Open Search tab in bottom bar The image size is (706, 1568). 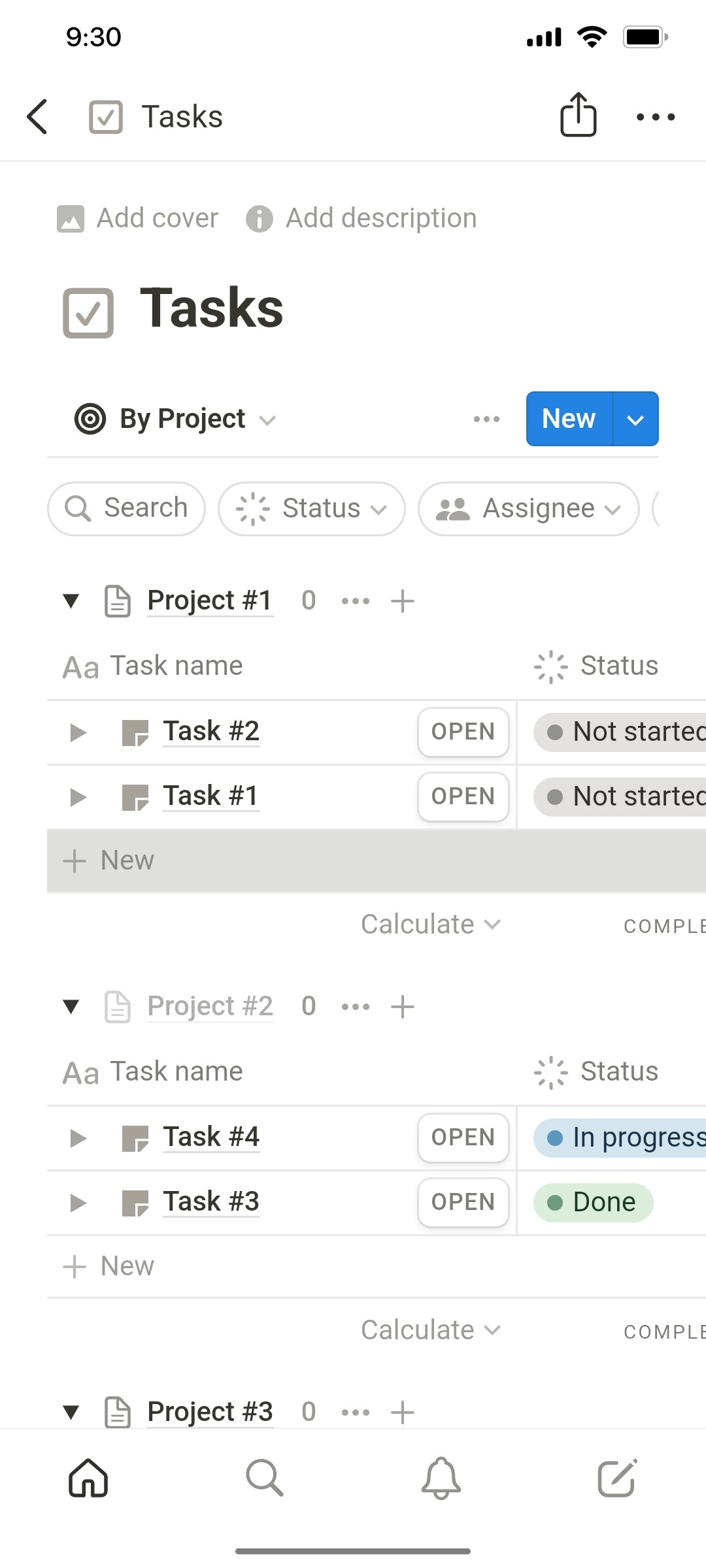(265, 1478)
